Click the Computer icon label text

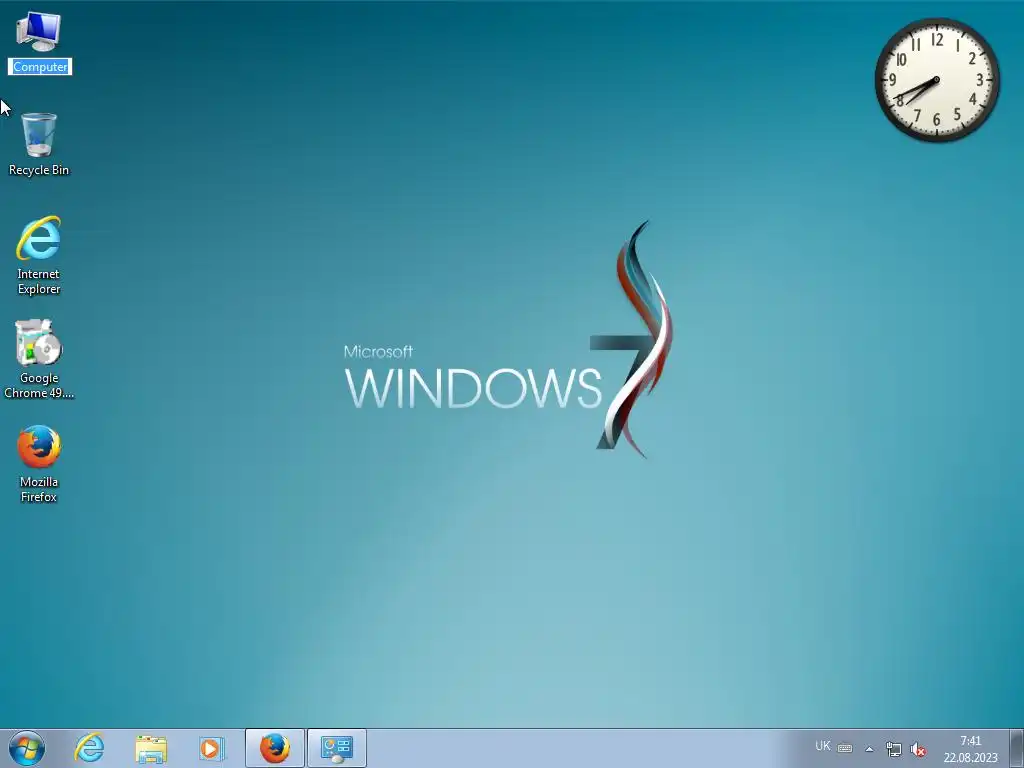click(x=40, y=67)
